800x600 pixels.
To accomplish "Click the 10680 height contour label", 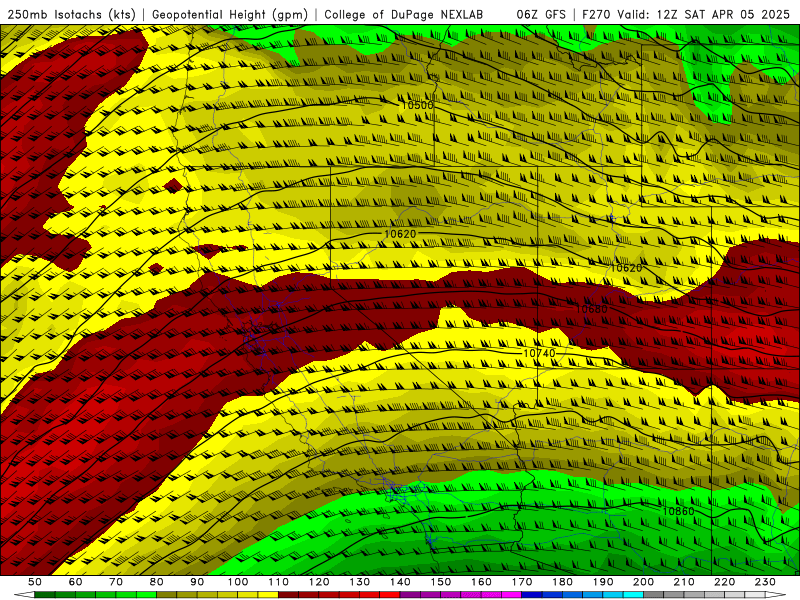I will coord(591,309).
